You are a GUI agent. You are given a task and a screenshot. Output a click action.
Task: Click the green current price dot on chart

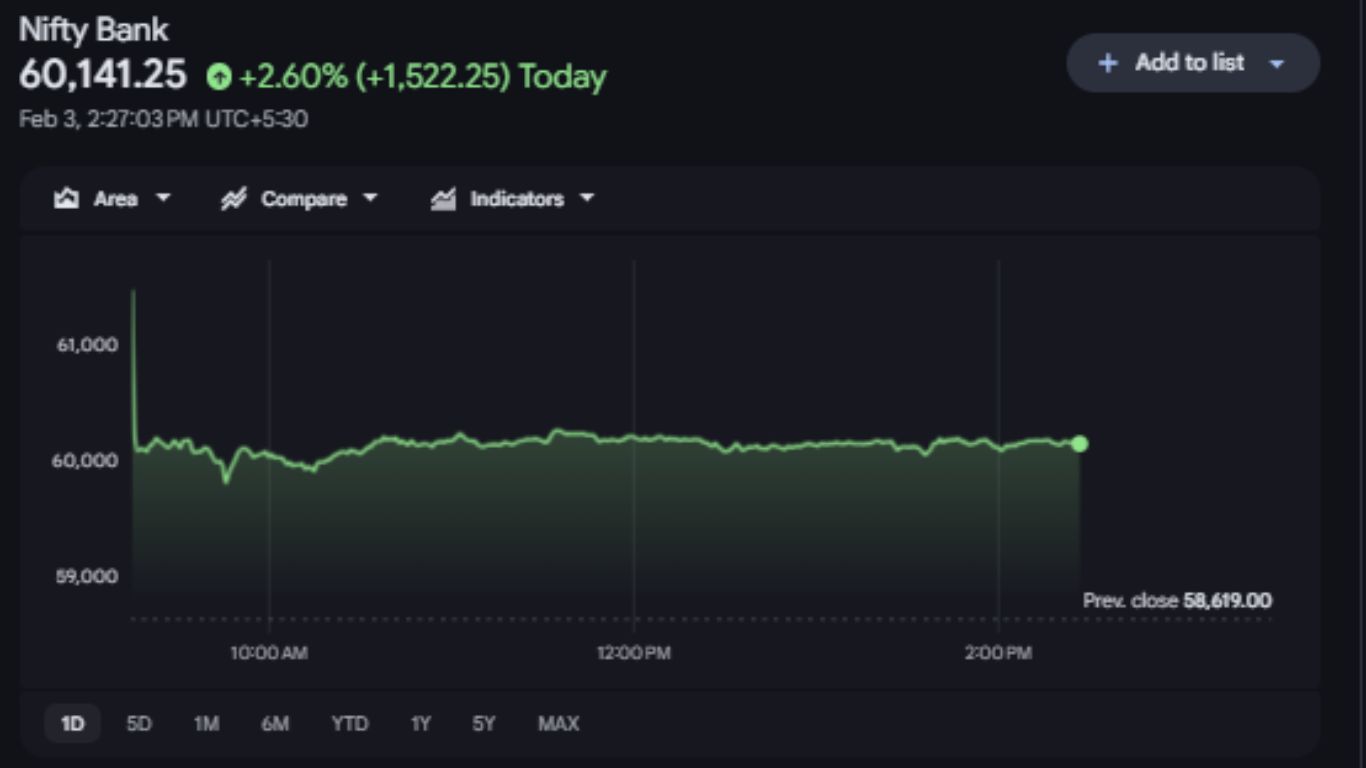pyautogui.click(x=1079, y=444)
